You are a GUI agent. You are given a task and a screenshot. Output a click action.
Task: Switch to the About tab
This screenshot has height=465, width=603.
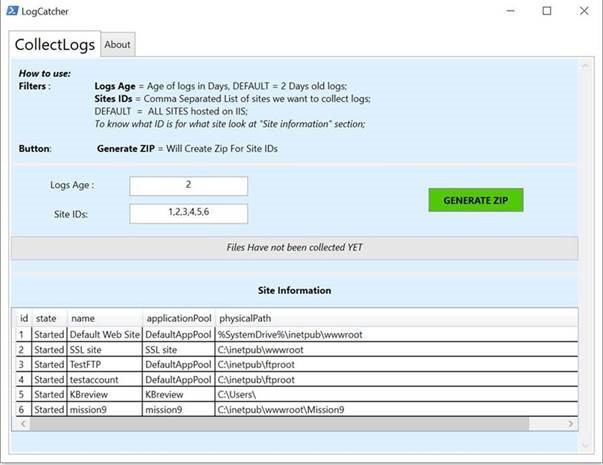click(118, 45)
